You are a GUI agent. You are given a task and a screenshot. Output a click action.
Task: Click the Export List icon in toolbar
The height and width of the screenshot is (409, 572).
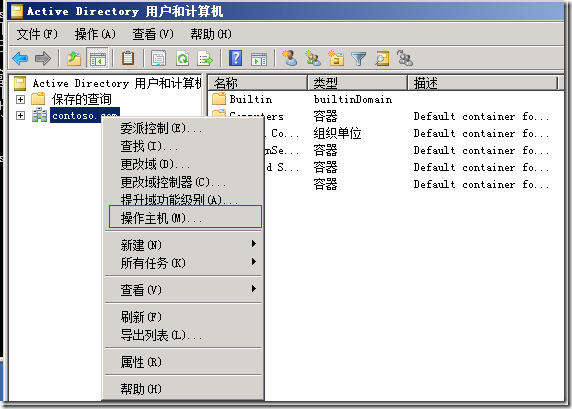point(205,58)
